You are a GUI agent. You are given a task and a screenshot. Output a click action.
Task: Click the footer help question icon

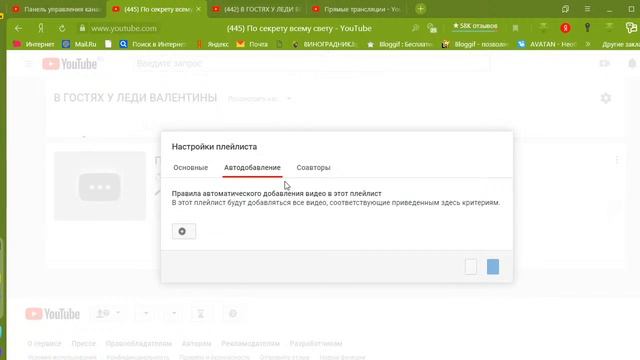tap(233, 313)
